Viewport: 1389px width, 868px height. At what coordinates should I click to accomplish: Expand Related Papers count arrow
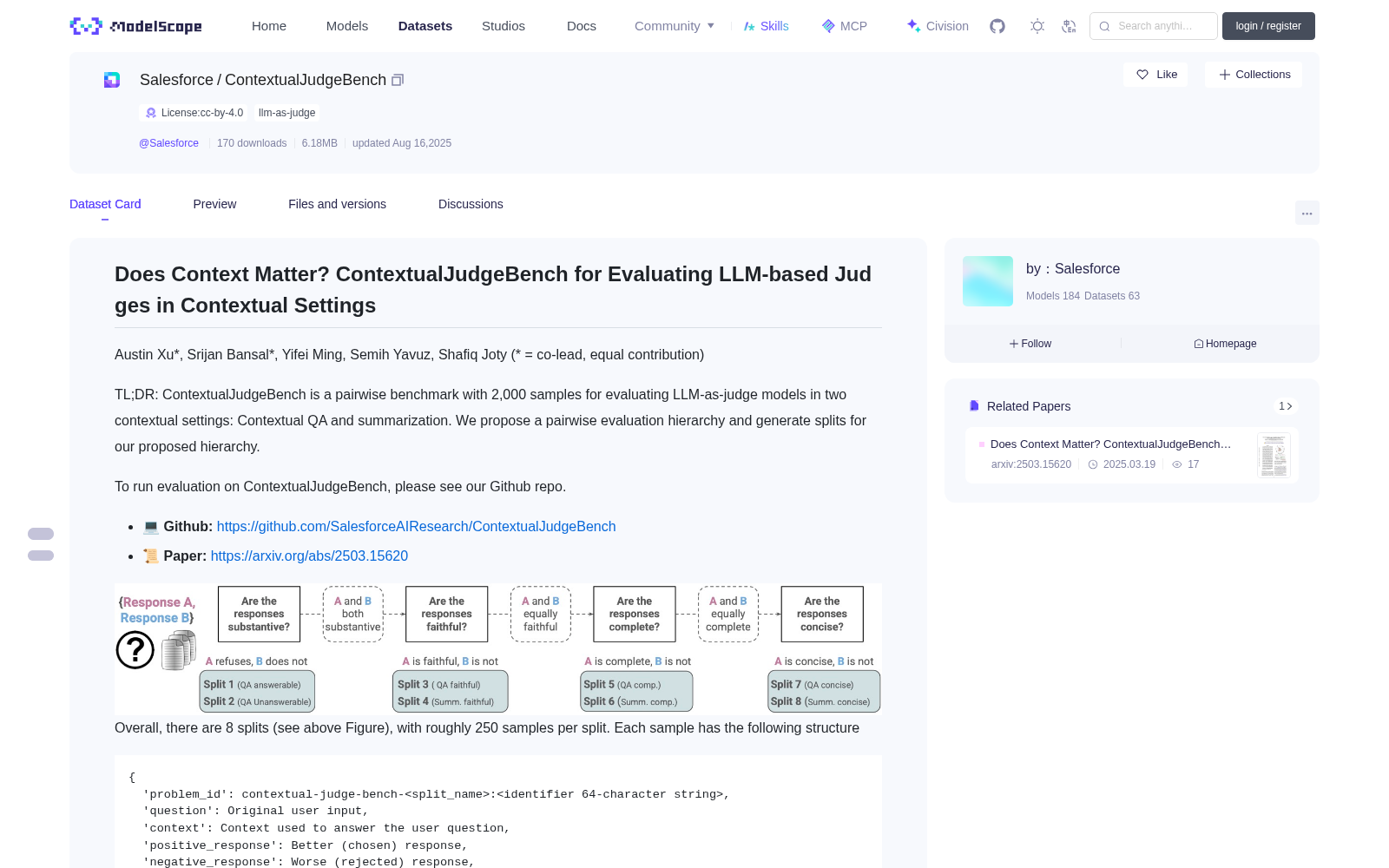click(1286, 406)
